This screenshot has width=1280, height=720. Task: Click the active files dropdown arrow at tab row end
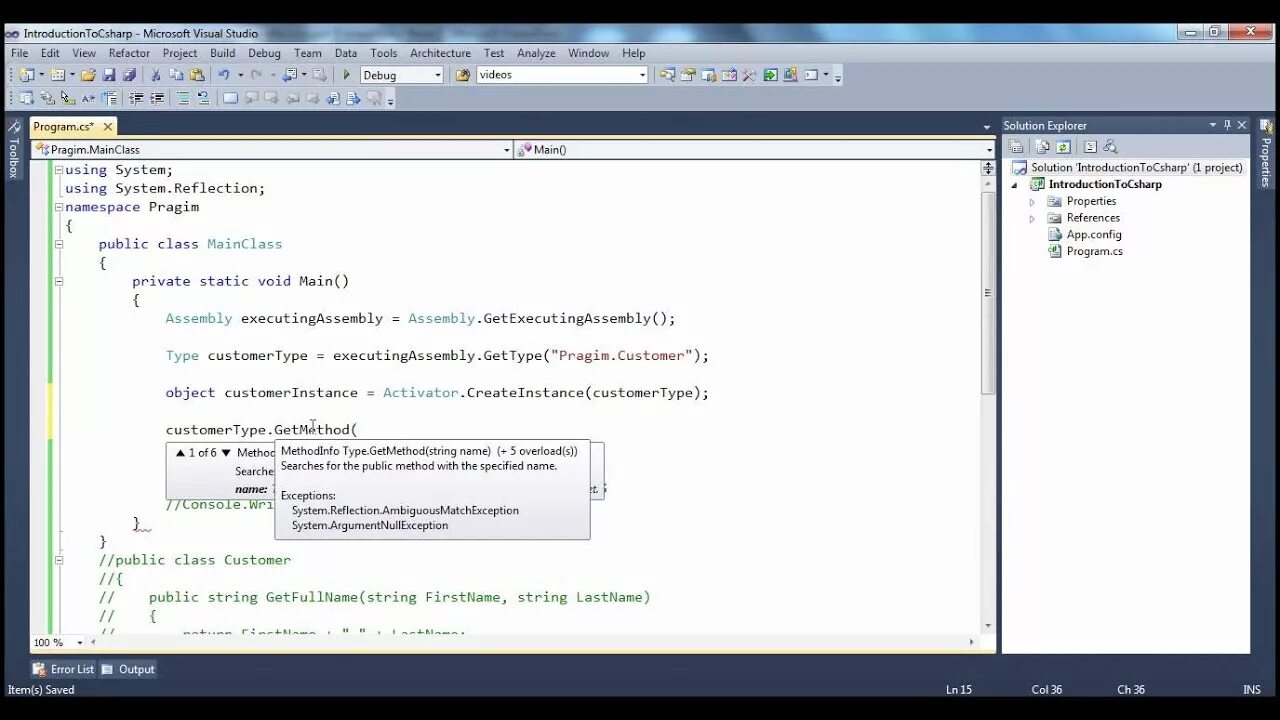987,127
